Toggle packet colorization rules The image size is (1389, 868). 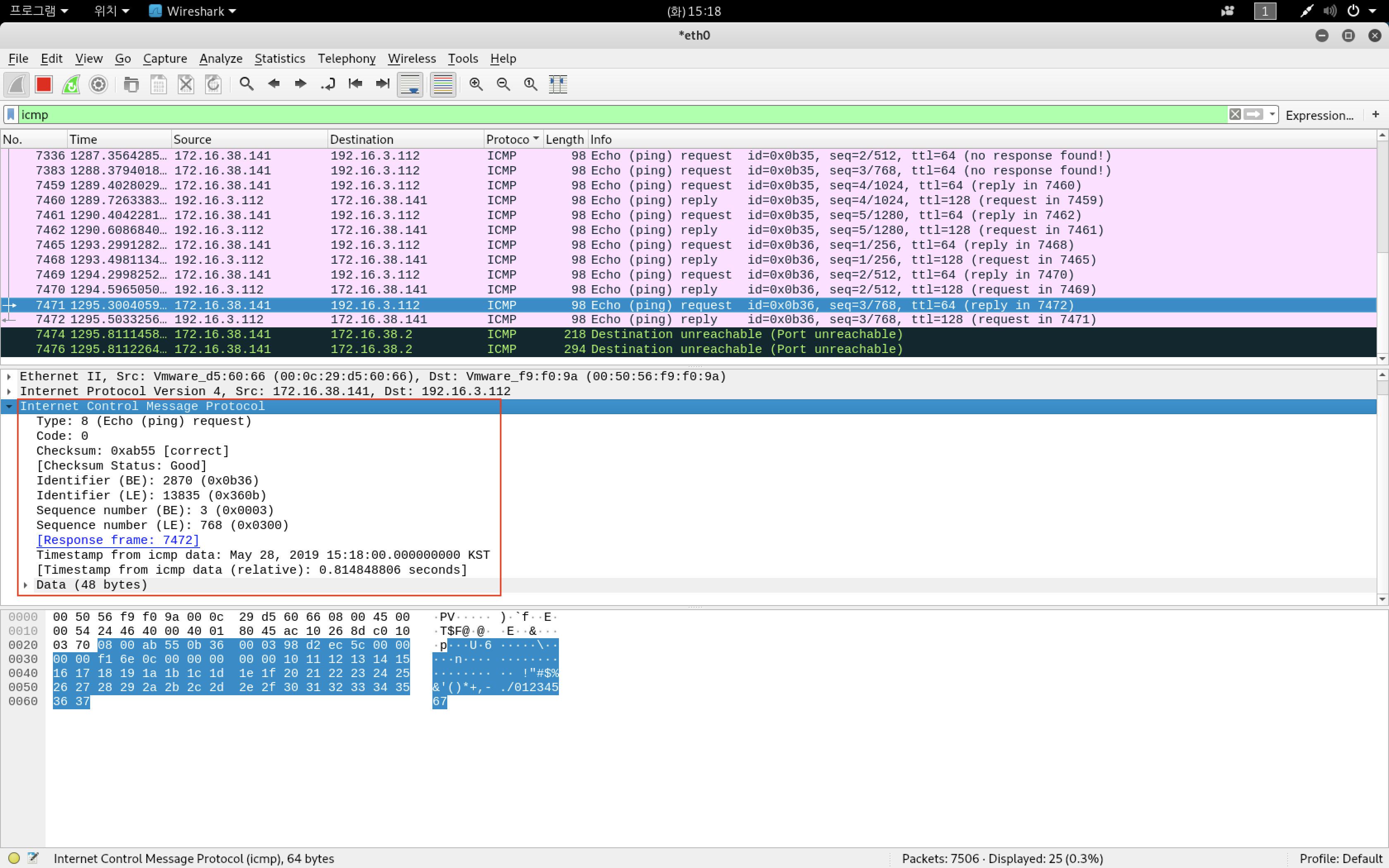442,84
